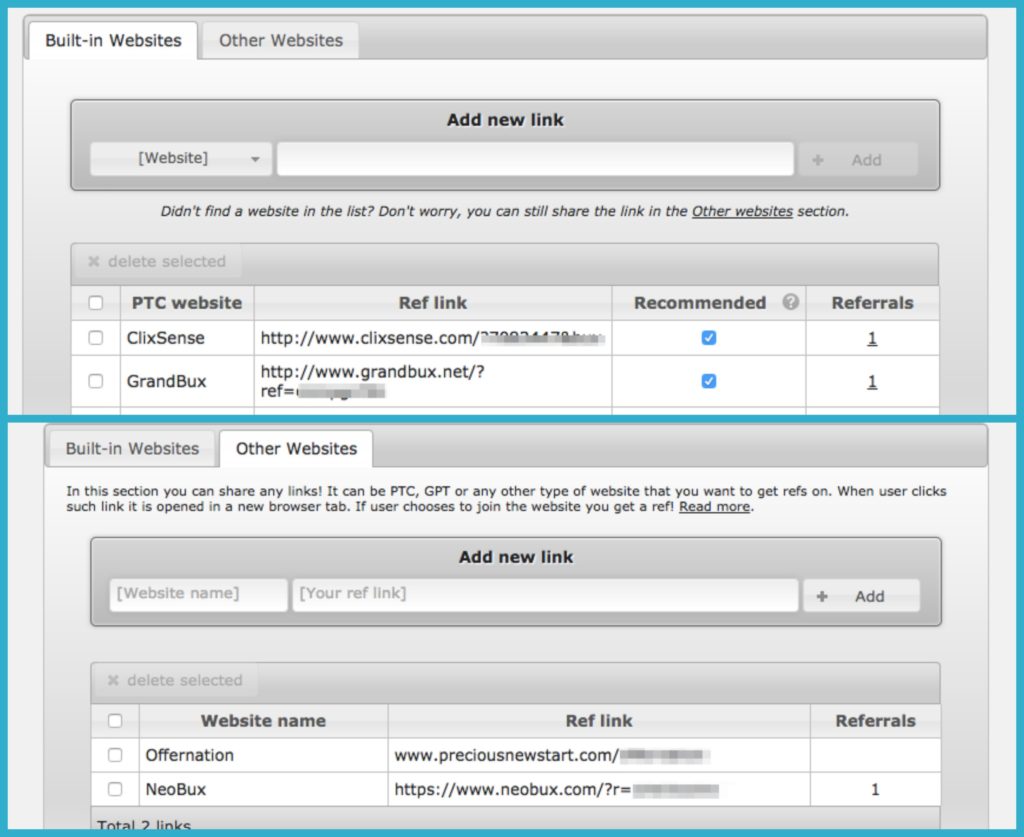The height and width of the screenshot is (837, 1024).
Task: Click the 'http://www.grandbux.net/?' ref link text
Action: [372, 372]
